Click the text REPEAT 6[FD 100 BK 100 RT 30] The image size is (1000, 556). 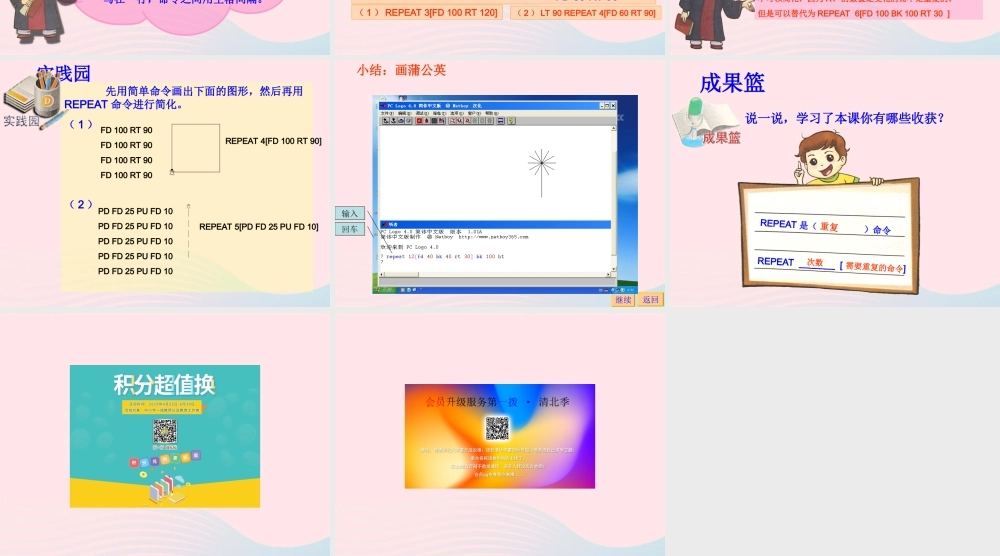[884, 13]
